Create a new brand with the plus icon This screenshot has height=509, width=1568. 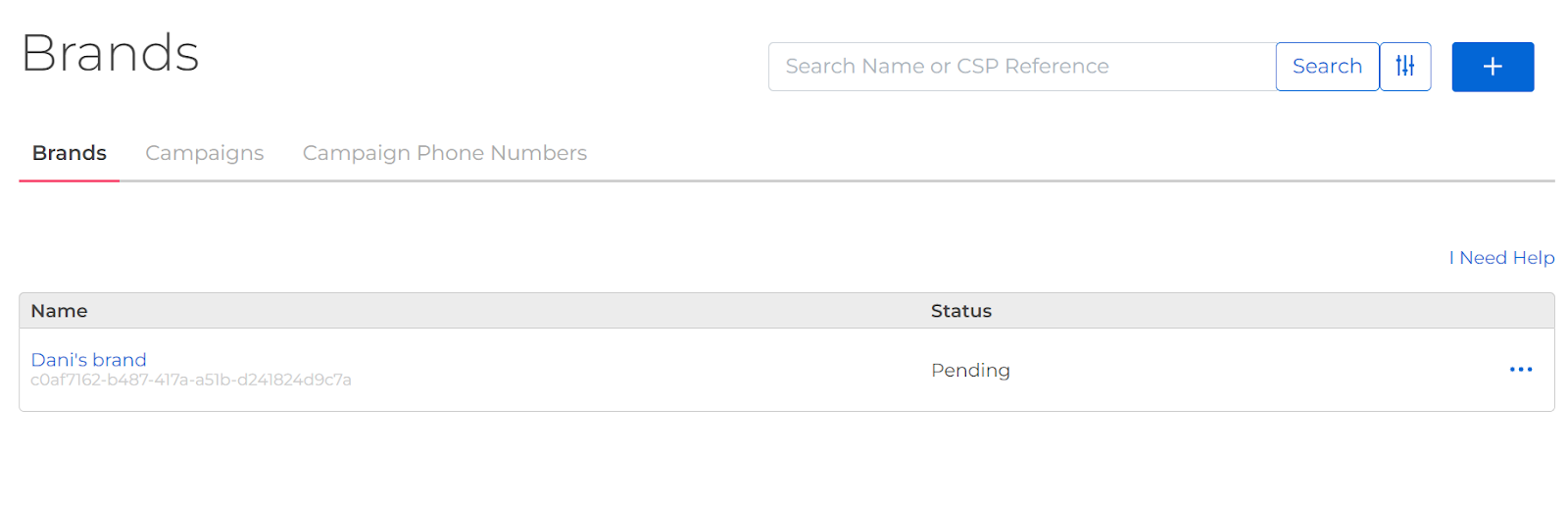click(x=1493, y=67)
